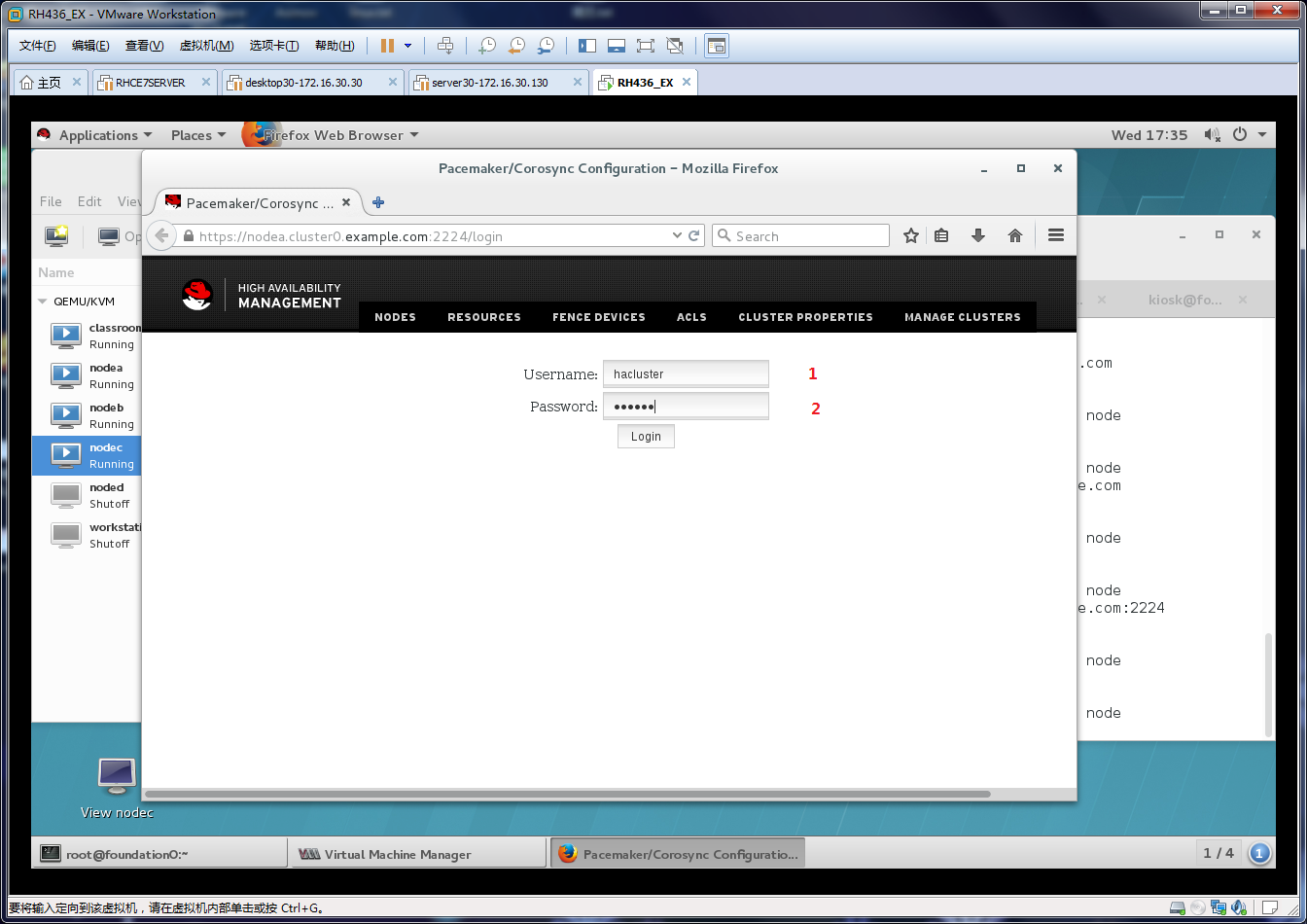Select the nodeb VM row
1307x924 pixels.
pyautogui.click(x=88, y=415)
